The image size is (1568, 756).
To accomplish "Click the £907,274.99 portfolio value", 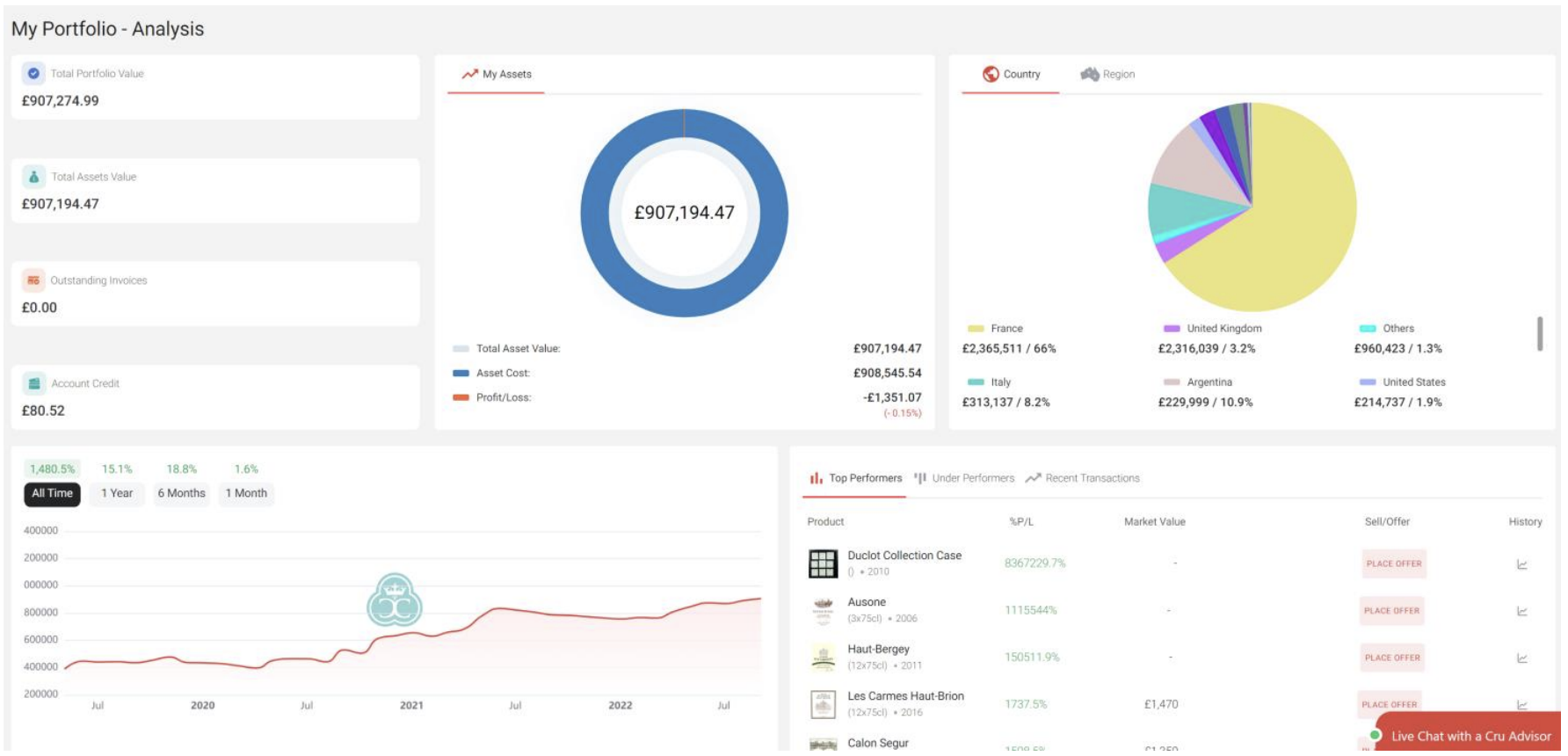I will coord(61,101).
